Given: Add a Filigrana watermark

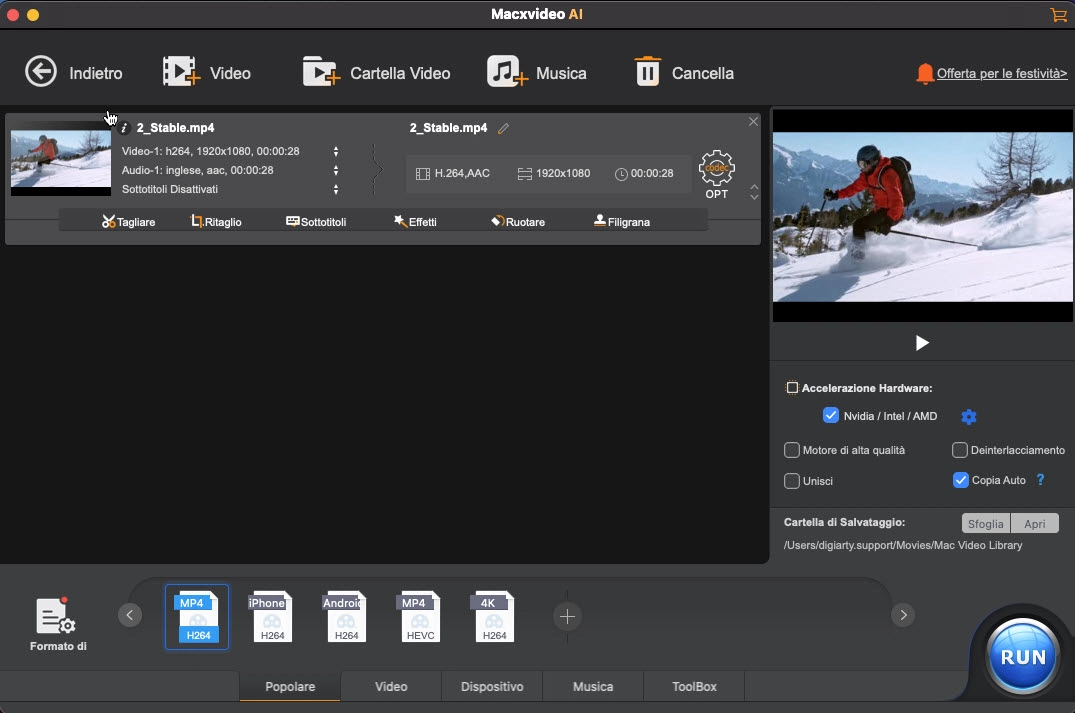Looking at the screenshot, I should [621, 221].
